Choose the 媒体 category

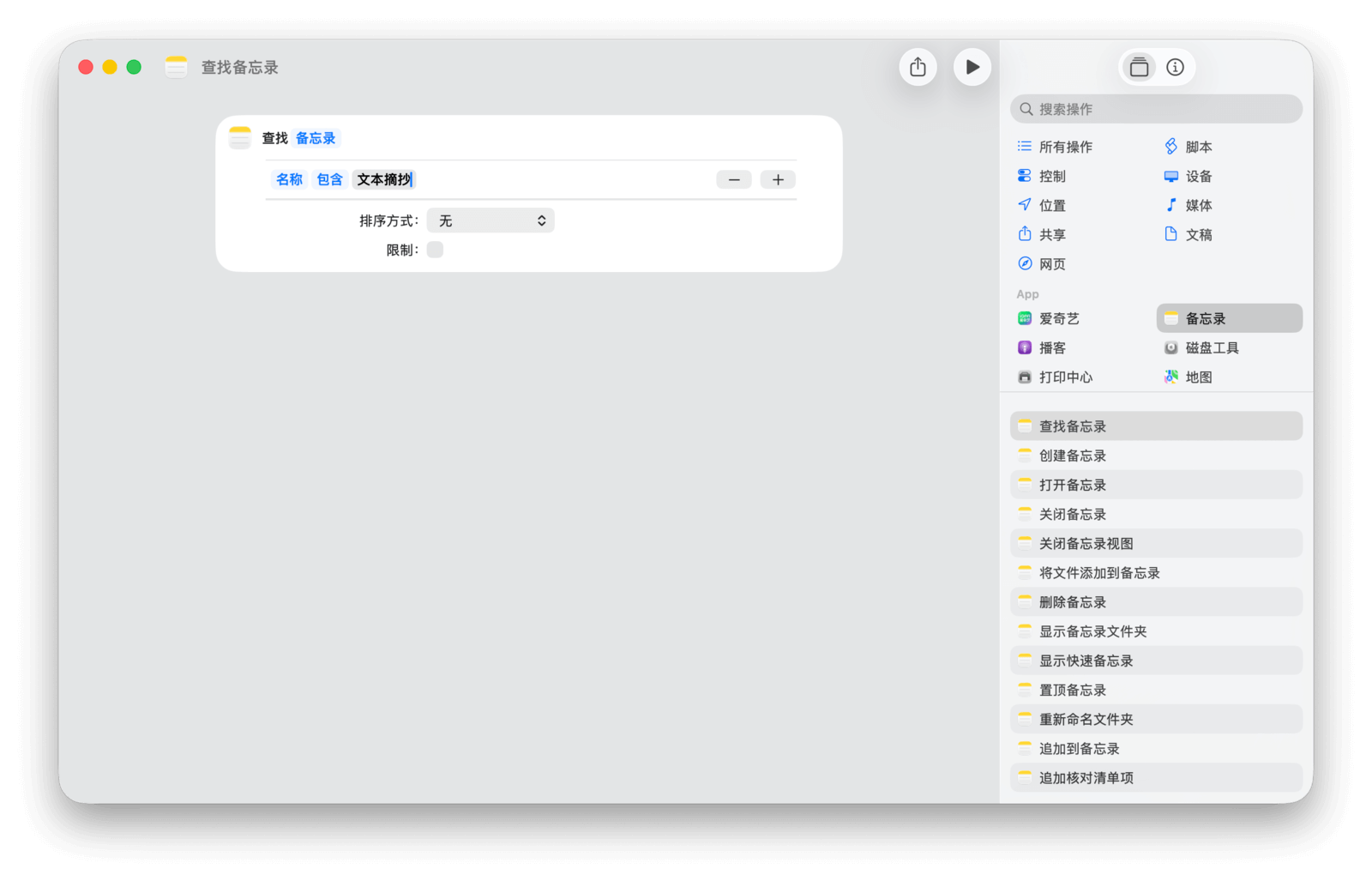click(1198, 205)
